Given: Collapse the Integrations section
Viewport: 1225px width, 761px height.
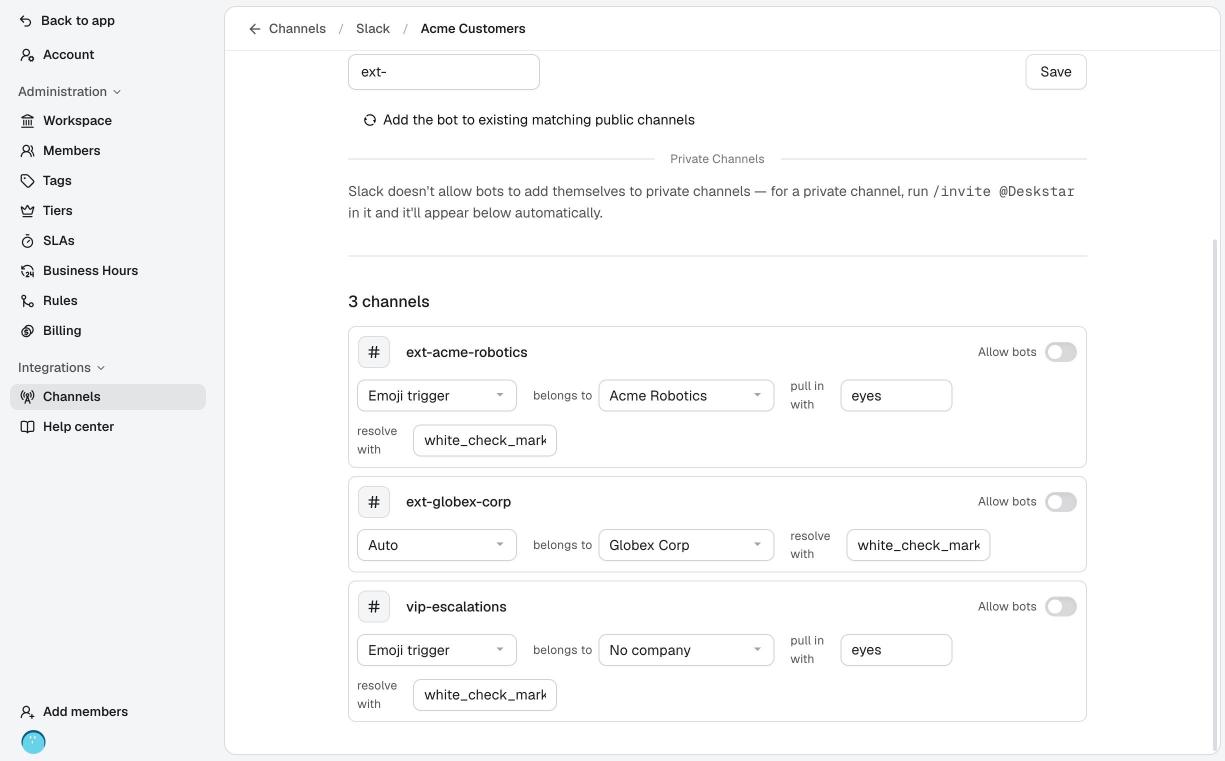Looking at the screenshot, I should tap(61, 368).
